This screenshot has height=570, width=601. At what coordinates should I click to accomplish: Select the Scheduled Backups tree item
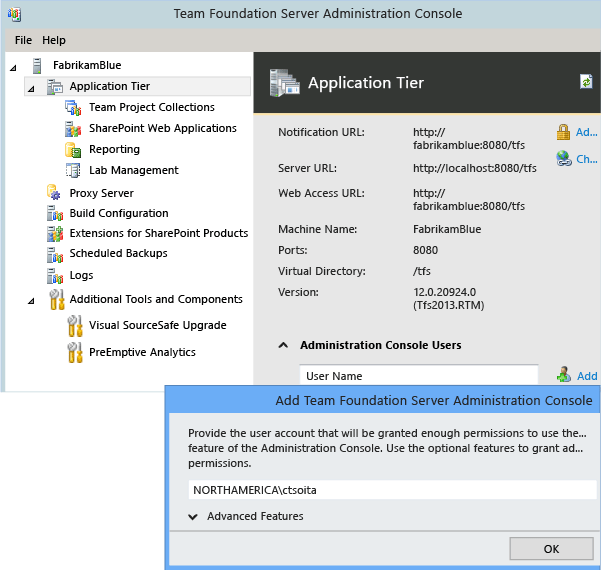pyautogui.click(x=118, y=253)
